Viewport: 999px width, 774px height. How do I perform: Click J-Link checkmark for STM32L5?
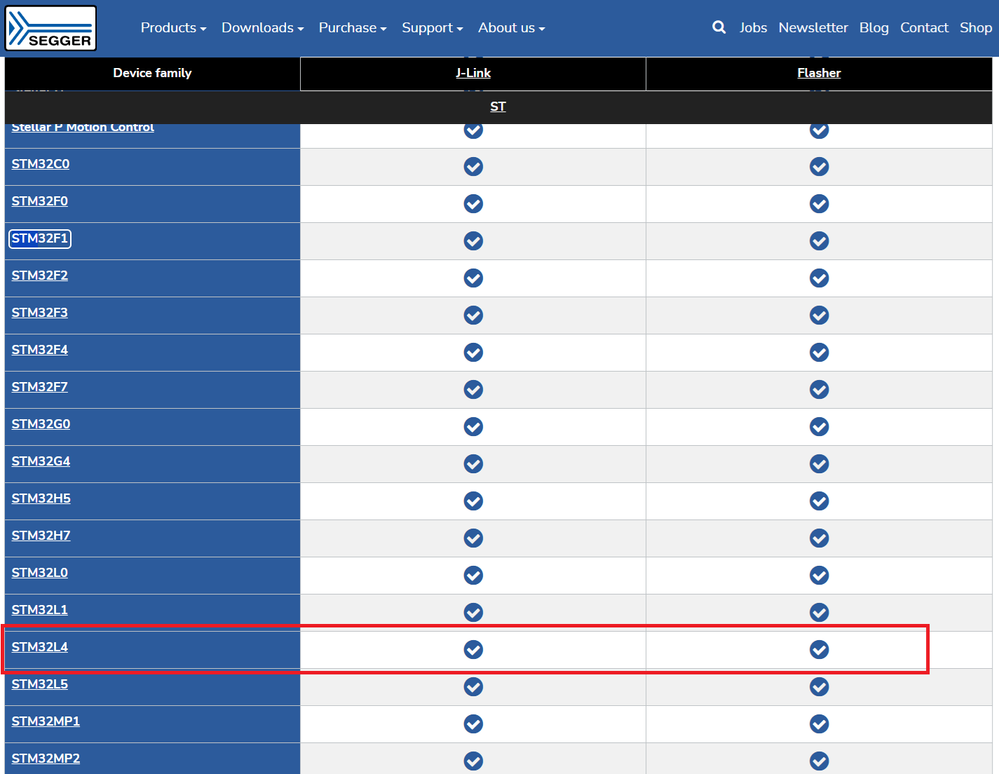point(473,687)
